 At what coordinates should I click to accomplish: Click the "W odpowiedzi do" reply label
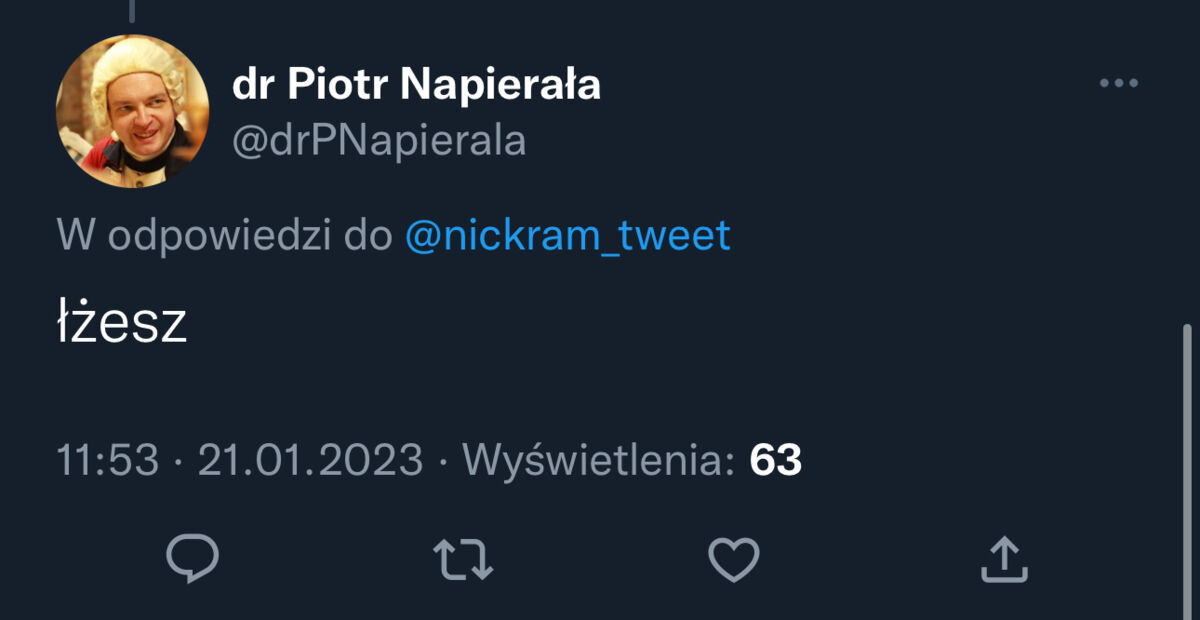[x=224, y=236]
